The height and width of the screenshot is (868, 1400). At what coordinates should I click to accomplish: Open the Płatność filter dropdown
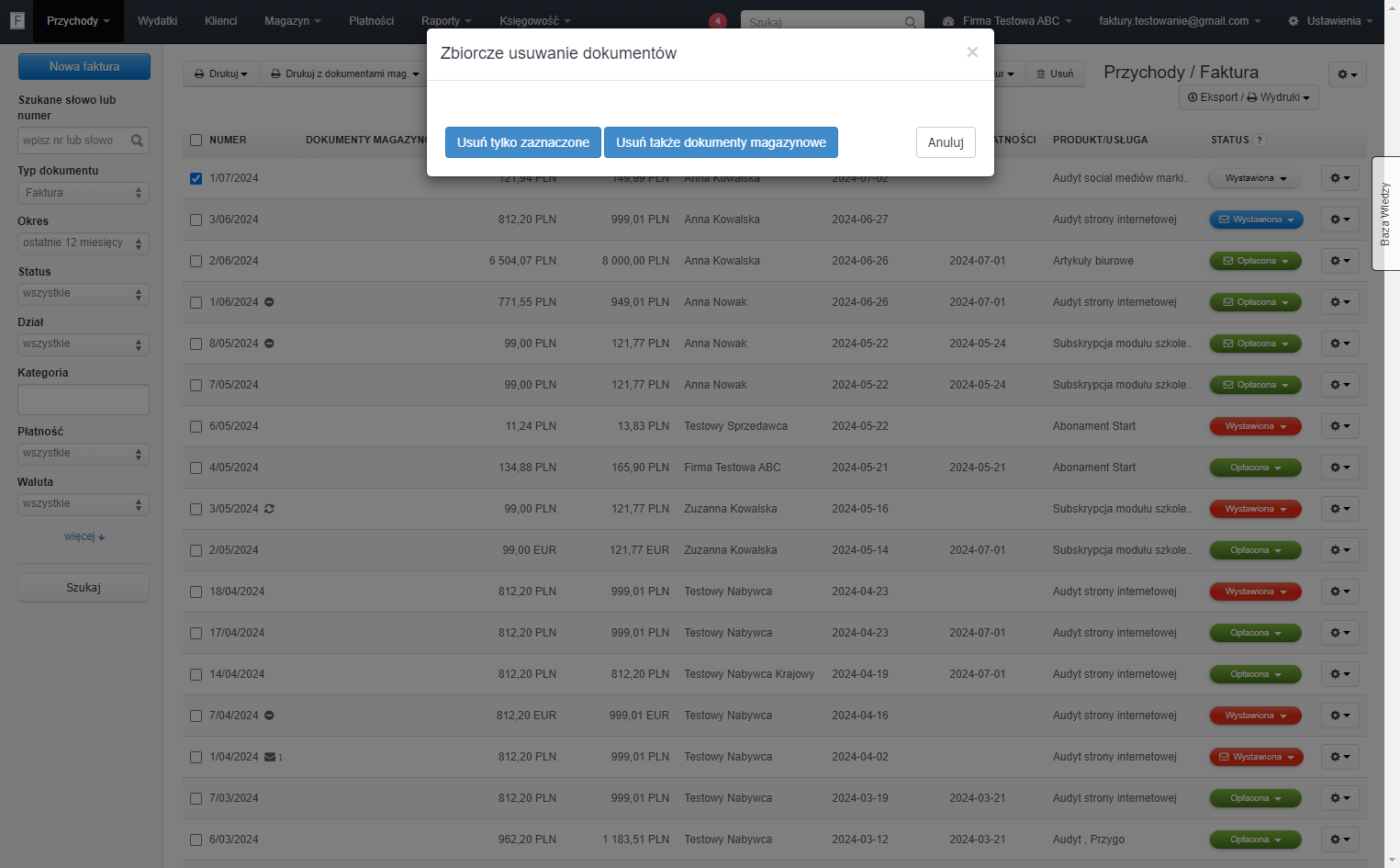click(84, 454)
